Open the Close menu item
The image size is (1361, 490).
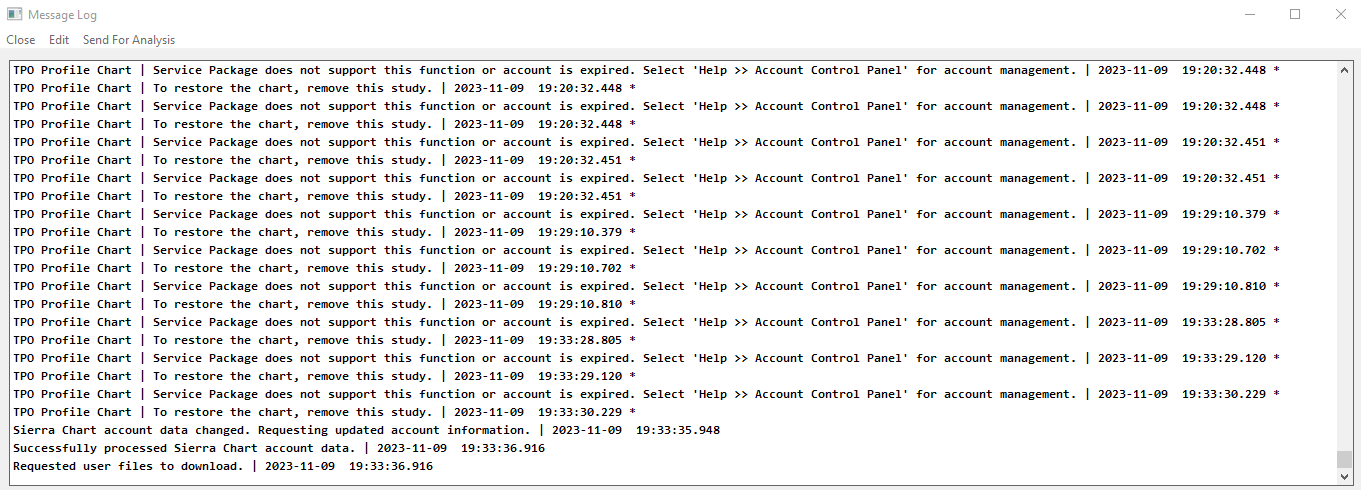coord(20,40)
